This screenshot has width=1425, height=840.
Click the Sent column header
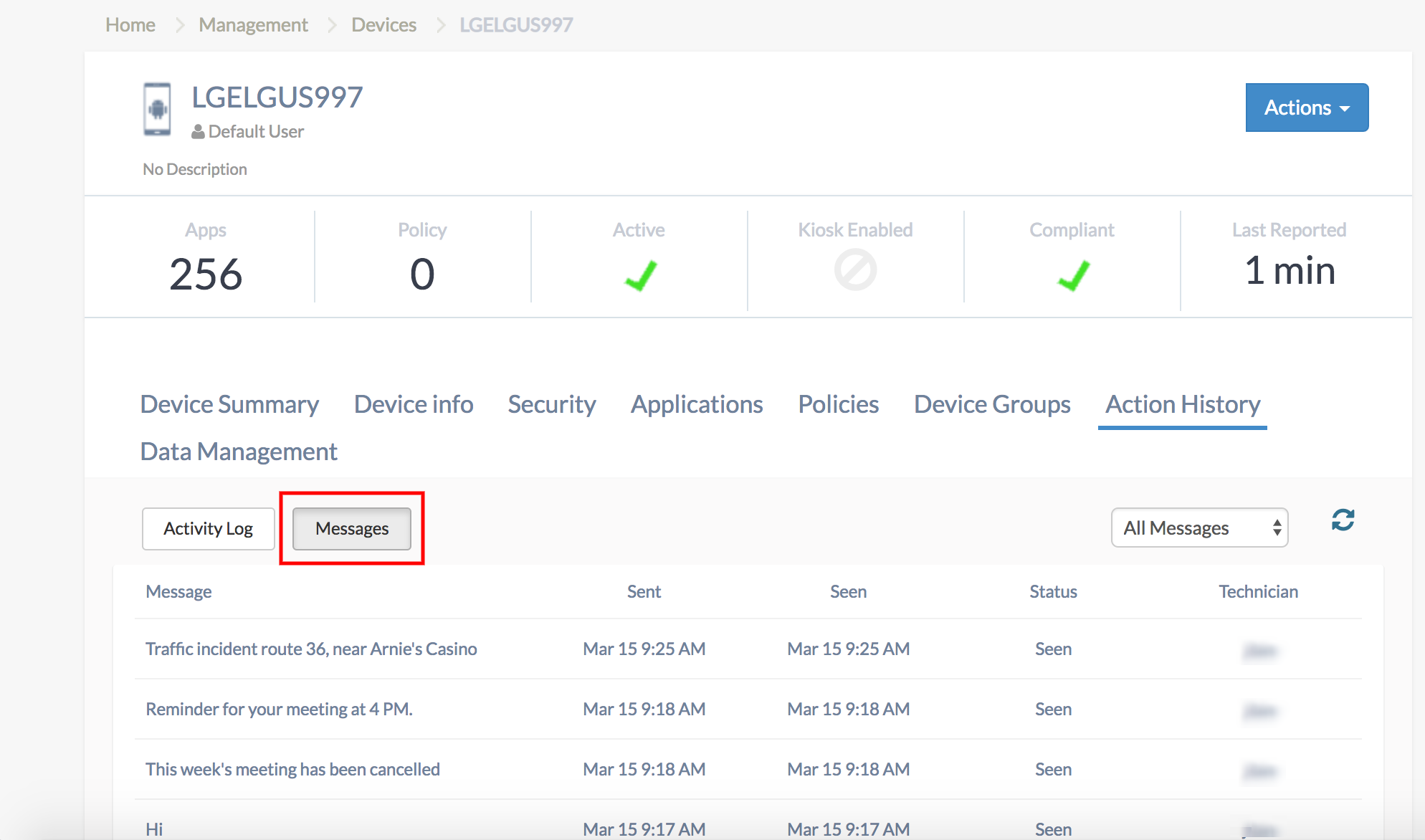(644, 591)
